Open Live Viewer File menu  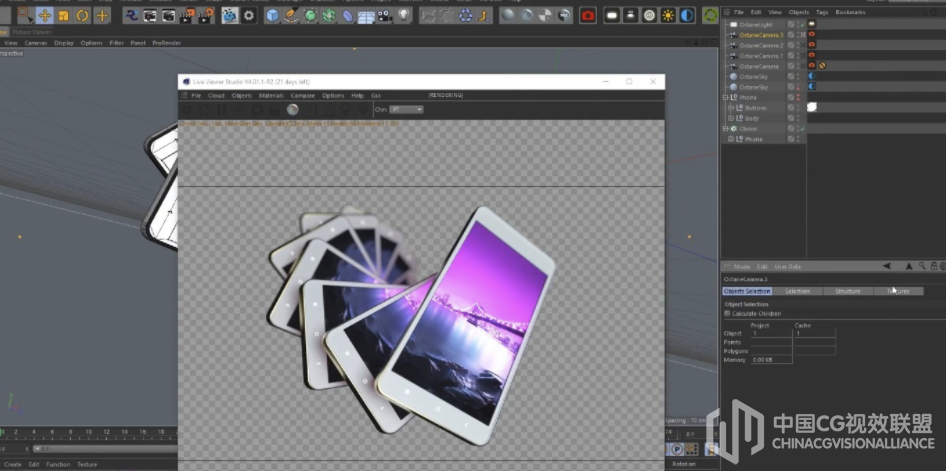(196, 95)
